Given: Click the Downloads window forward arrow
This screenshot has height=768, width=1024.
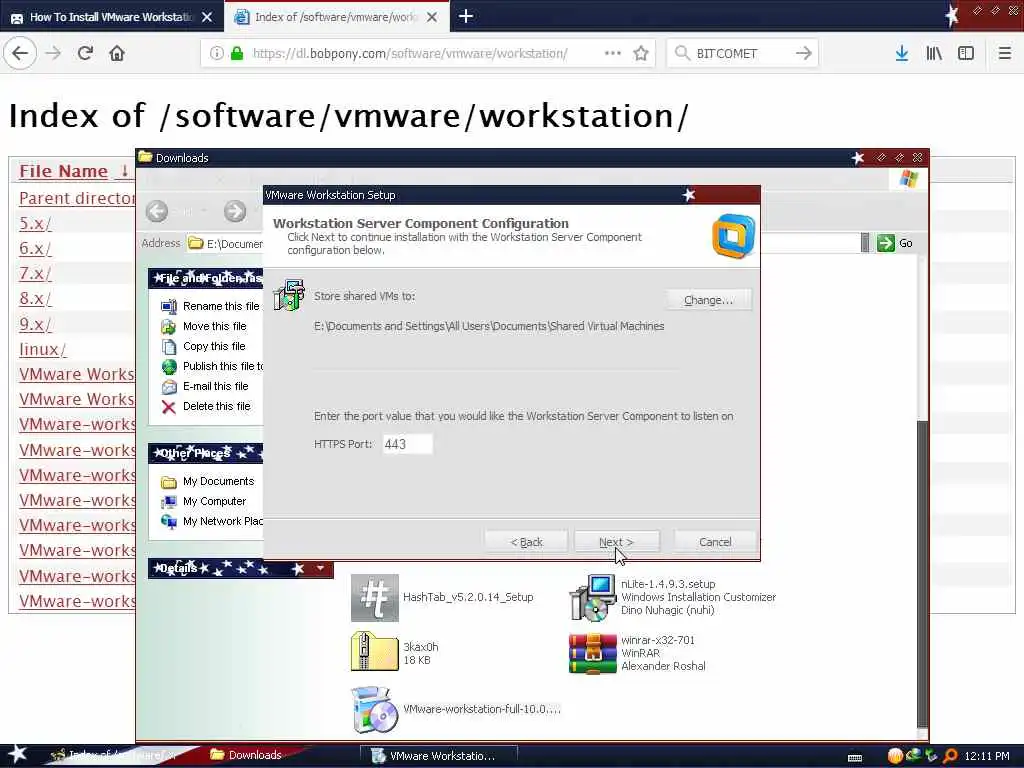Looking at the screenshot, I should 235,211.
